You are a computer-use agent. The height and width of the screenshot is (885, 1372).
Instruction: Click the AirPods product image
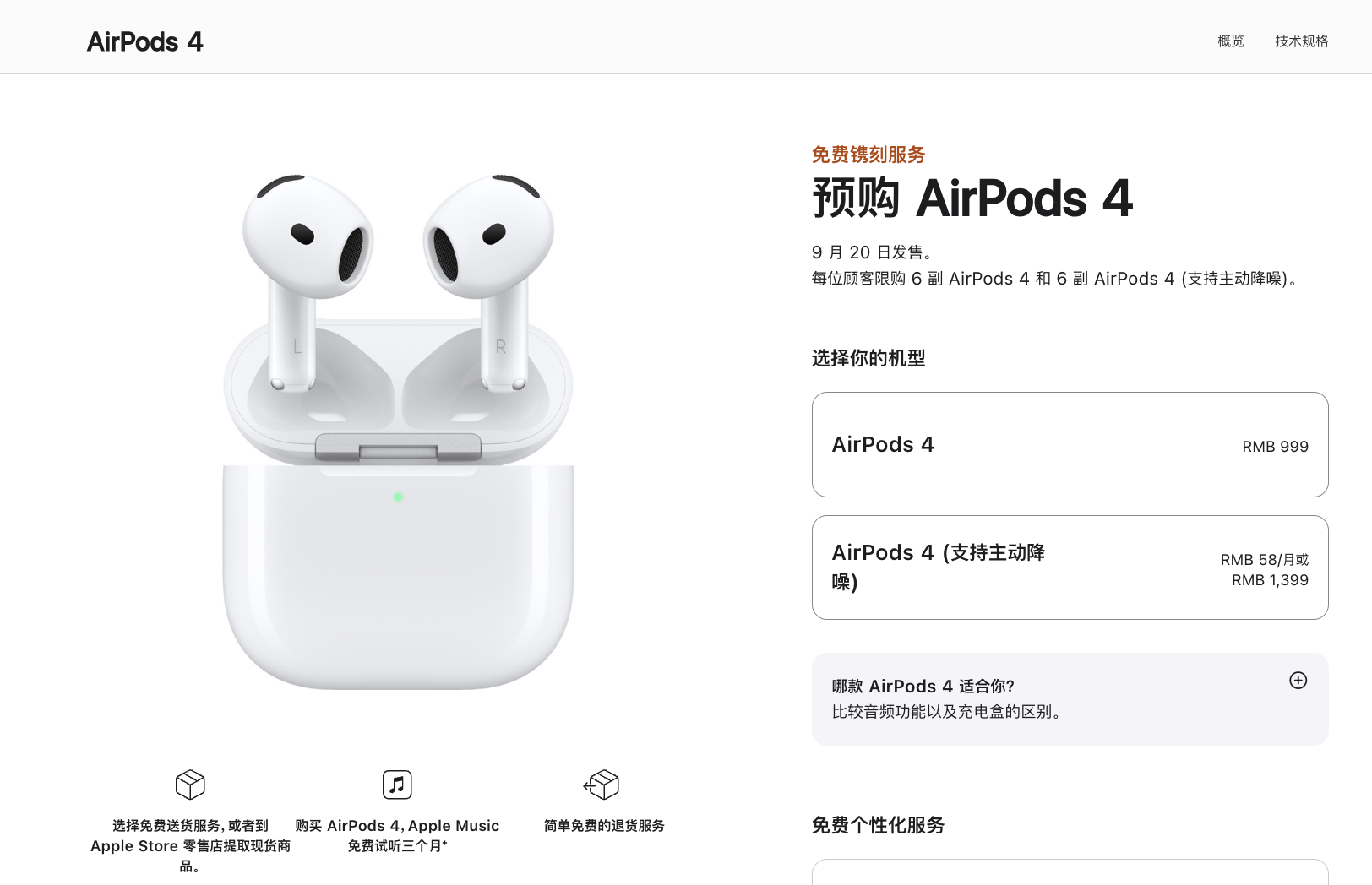click(x=398, y=431)
